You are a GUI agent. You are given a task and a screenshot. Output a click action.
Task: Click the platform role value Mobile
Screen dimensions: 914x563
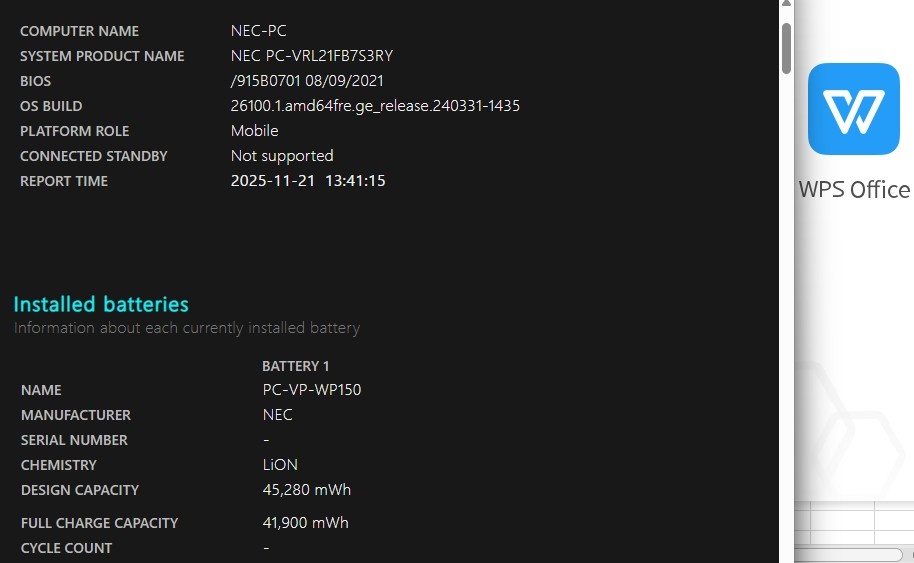coord(254,131)
